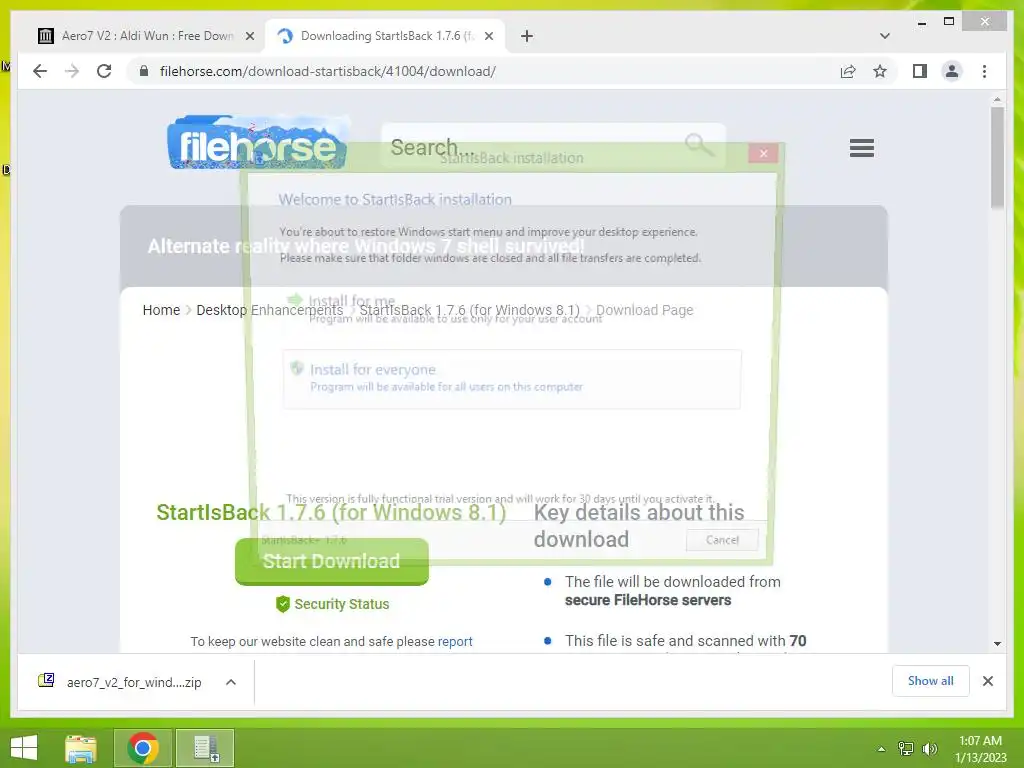The height and width of the screenshot is (768, 1024).
Task: Click the search magnifier icon
Action: [x=699, y=145]
